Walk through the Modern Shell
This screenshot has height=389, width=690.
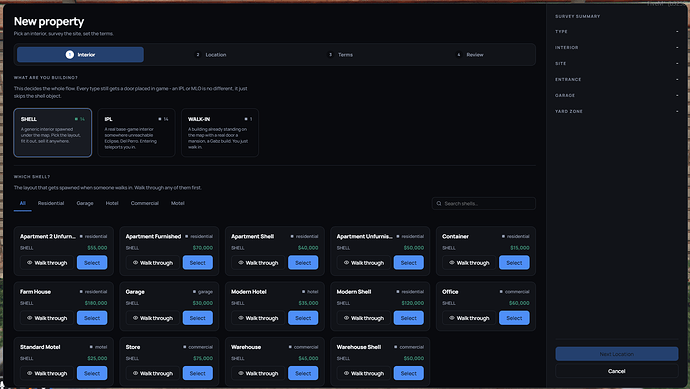pos(363,318)
